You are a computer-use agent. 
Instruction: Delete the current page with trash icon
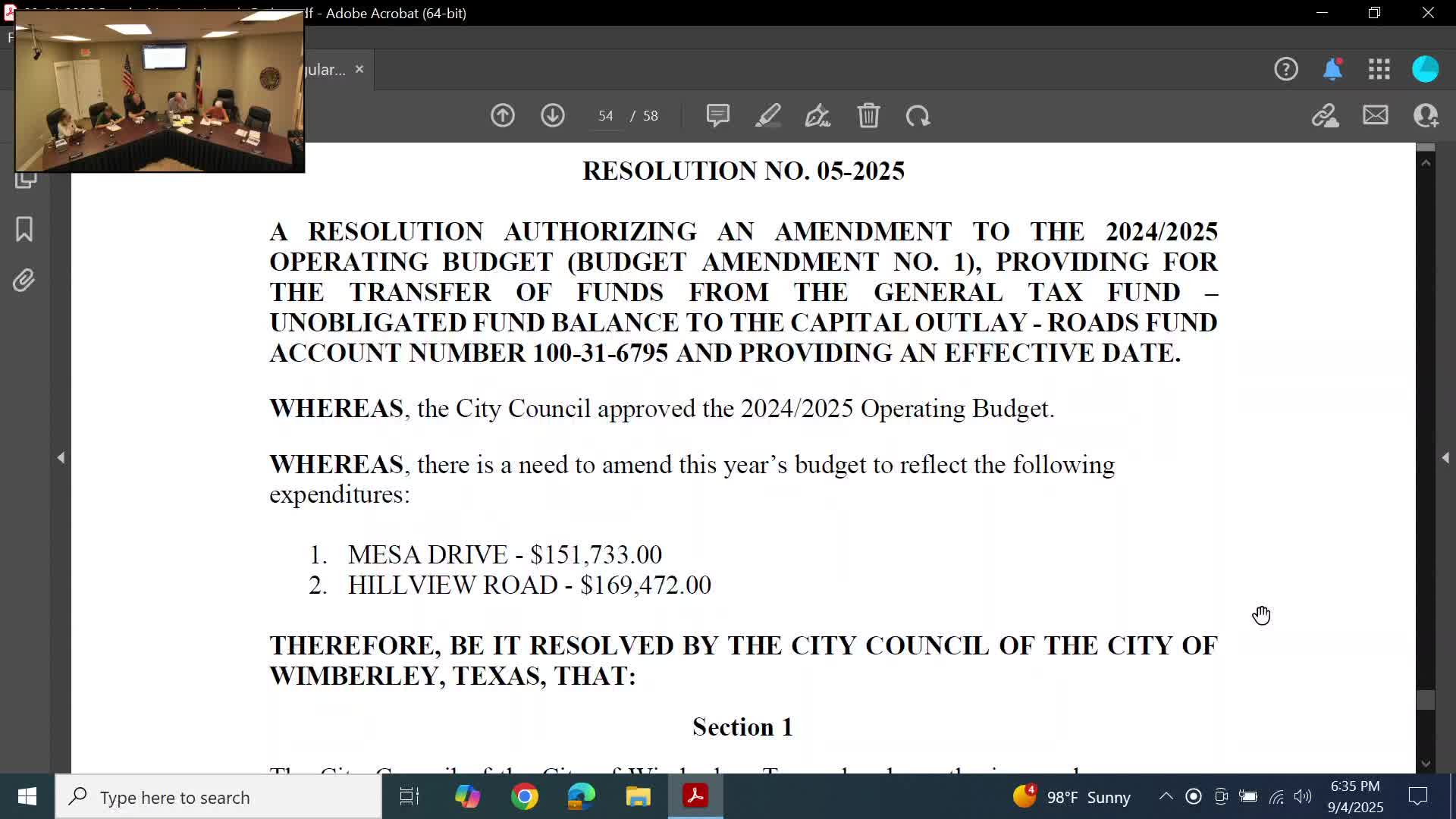pos(869,115)
